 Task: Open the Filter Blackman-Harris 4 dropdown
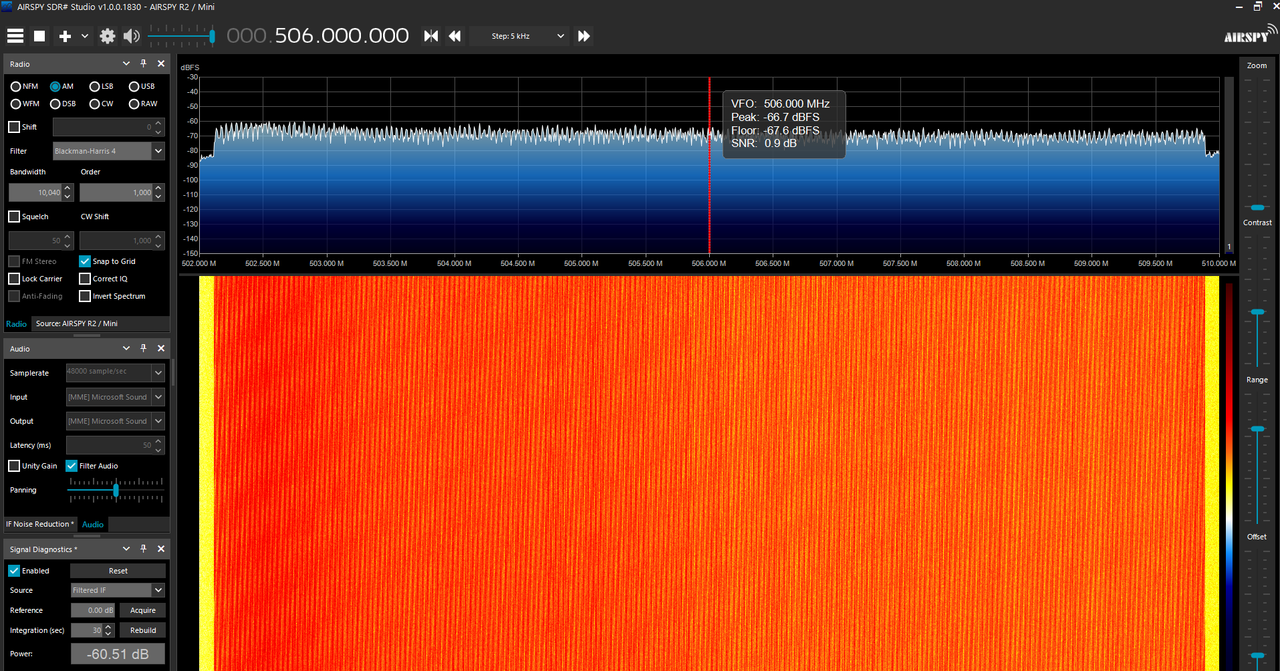click(x=109, y=151)
